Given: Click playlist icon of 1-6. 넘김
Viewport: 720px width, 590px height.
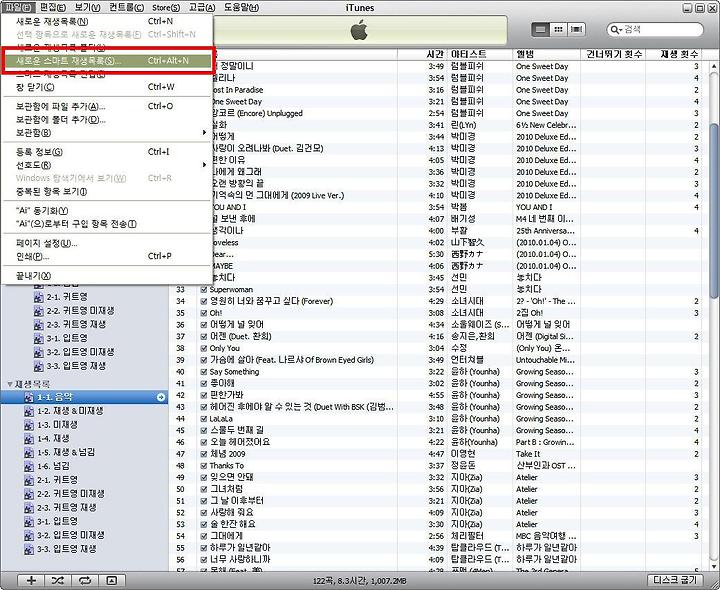Looking at the screenshot, I should 28,466.
